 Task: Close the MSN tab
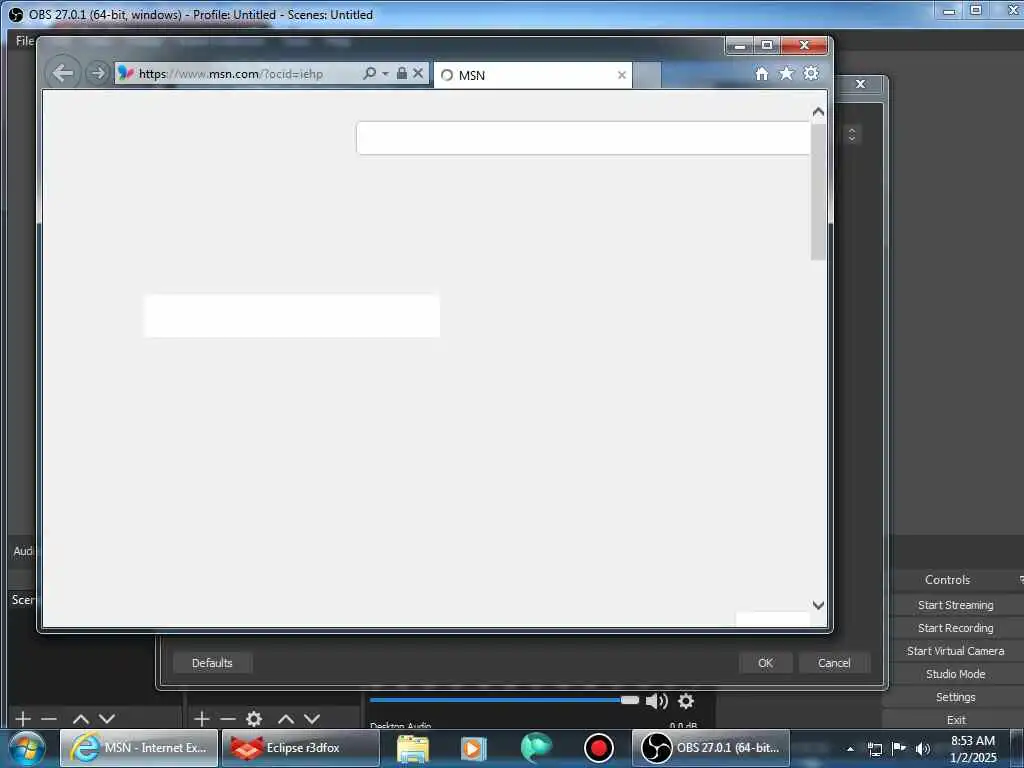coord(622,75)
